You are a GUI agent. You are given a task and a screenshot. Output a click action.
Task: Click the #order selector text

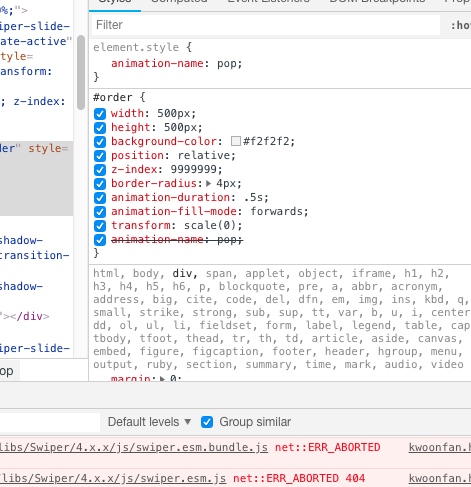coord(113,97)
